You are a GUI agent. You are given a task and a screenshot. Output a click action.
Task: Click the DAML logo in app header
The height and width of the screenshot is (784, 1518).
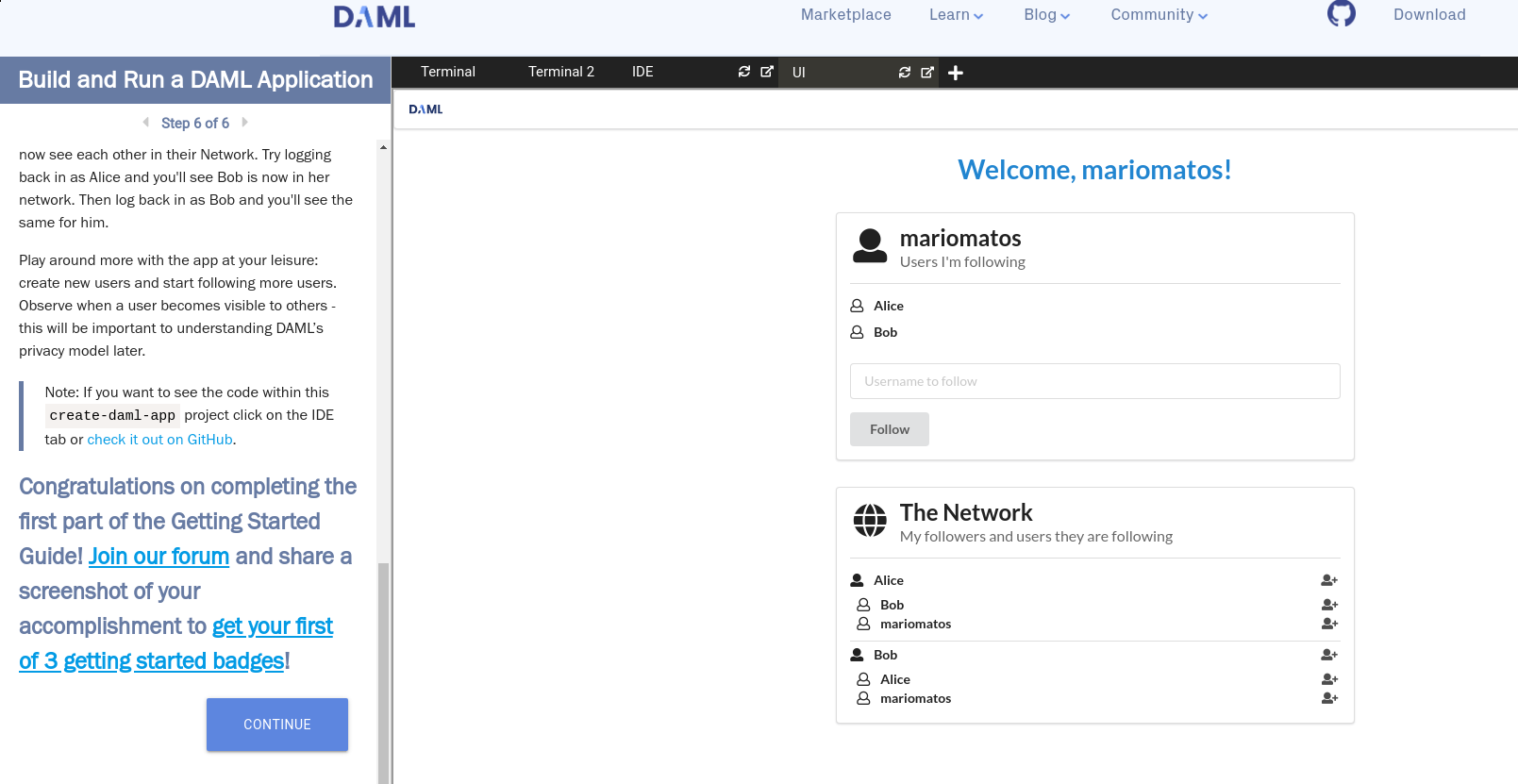pyautogui.click(x=425, y=109)
